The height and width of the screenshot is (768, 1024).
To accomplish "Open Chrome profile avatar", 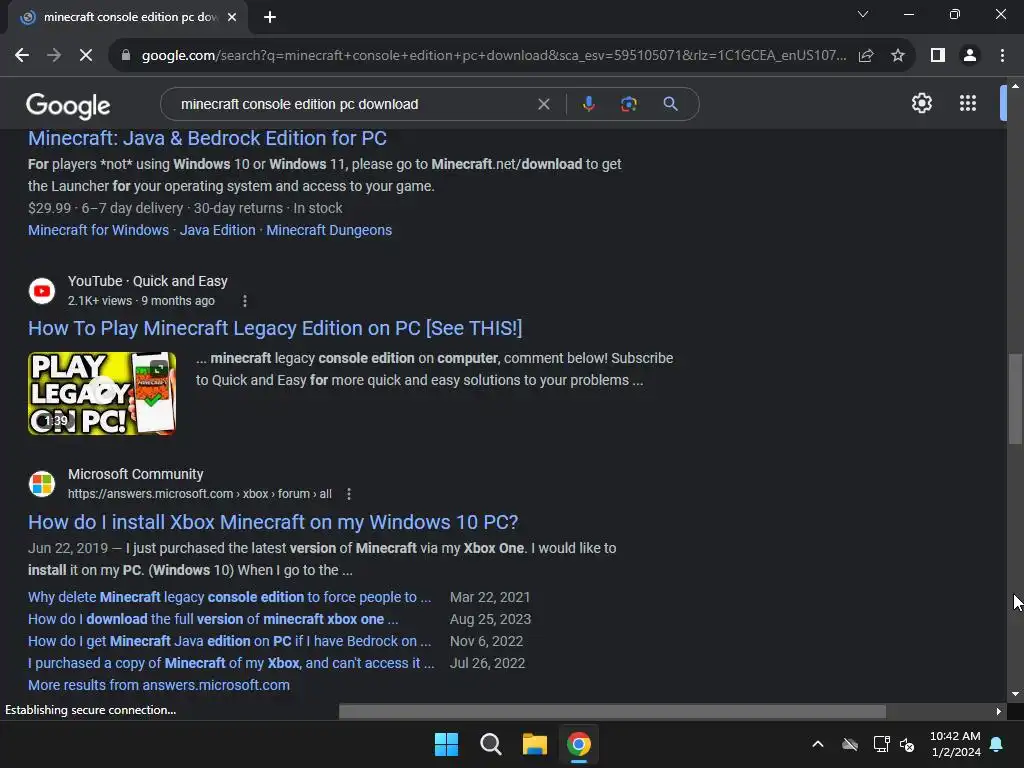I will (x=970, y=56).
